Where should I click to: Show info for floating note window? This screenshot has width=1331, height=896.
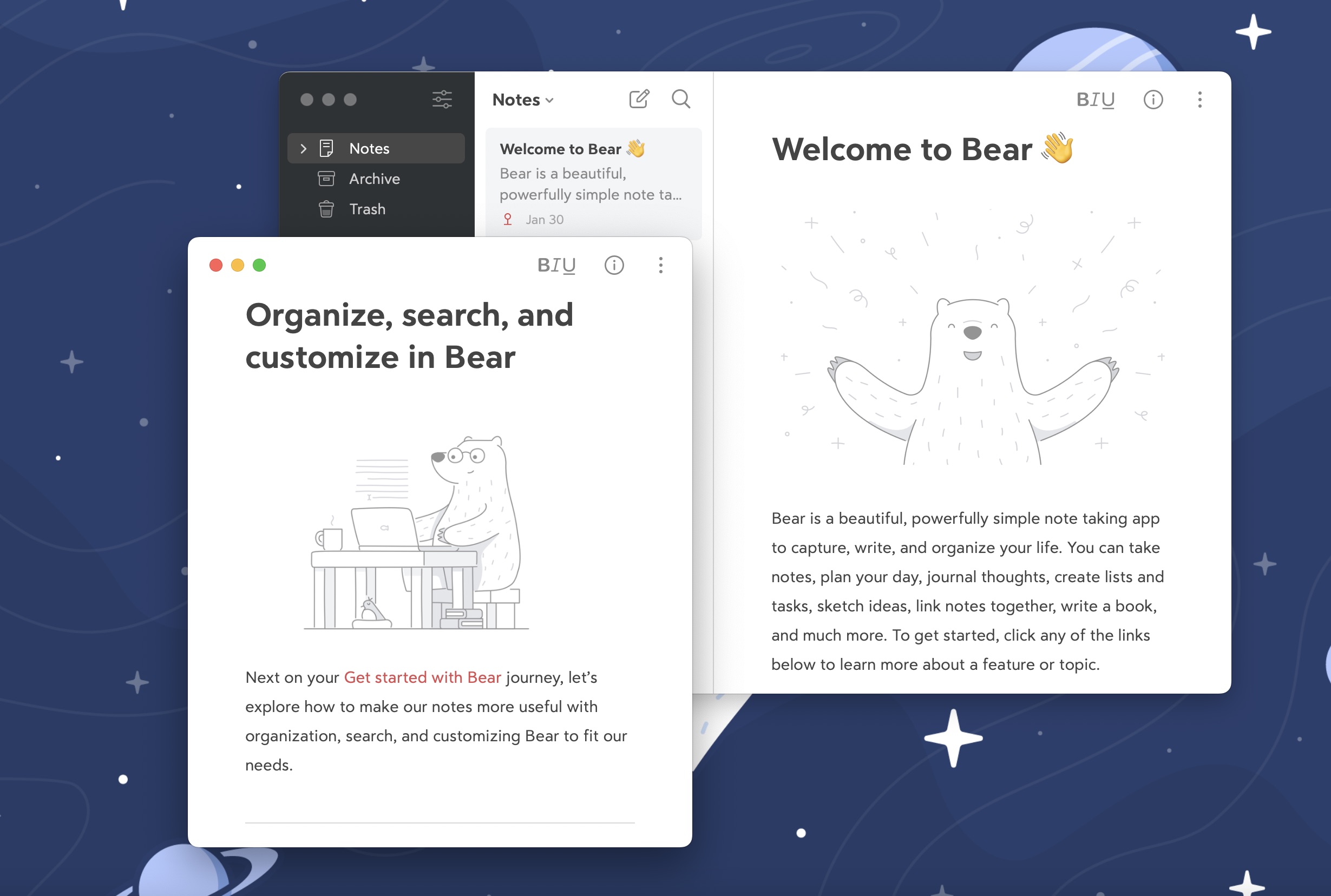[614, 265]
